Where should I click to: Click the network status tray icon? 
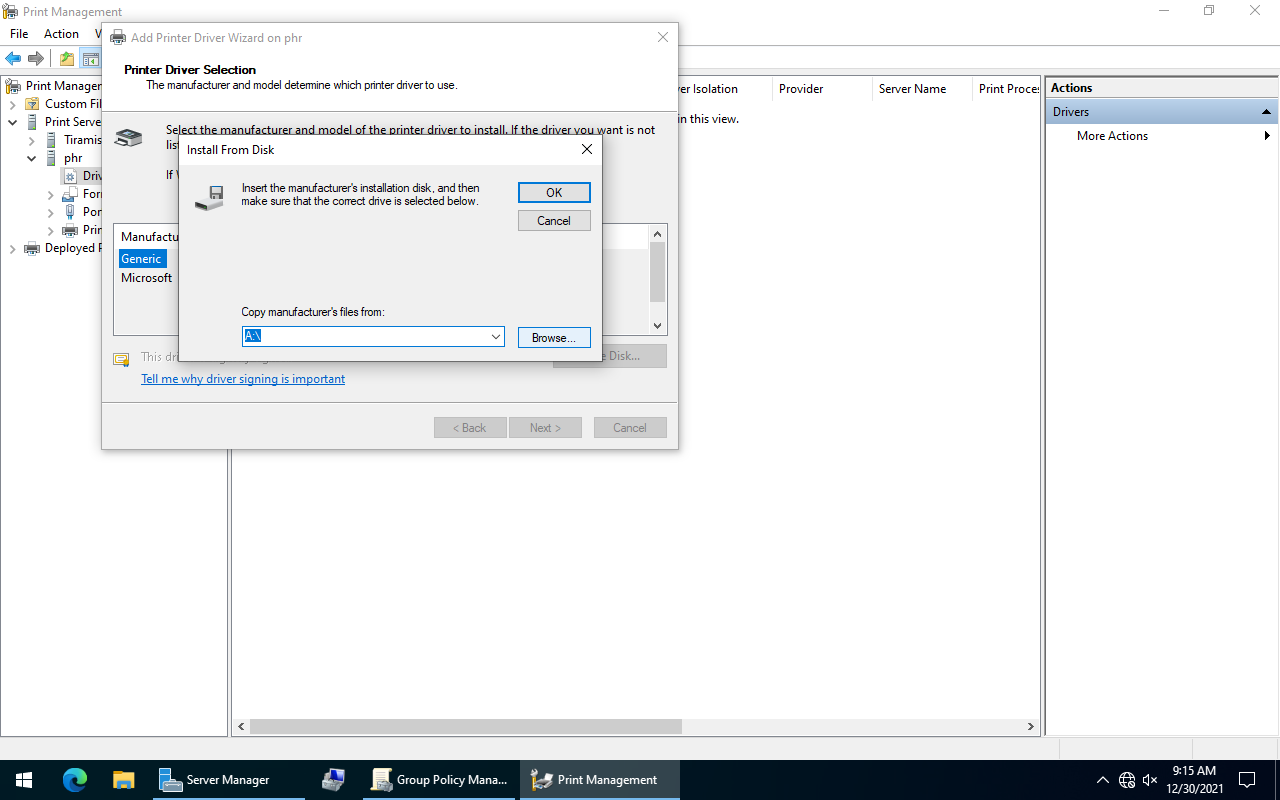pos(1127,780)
